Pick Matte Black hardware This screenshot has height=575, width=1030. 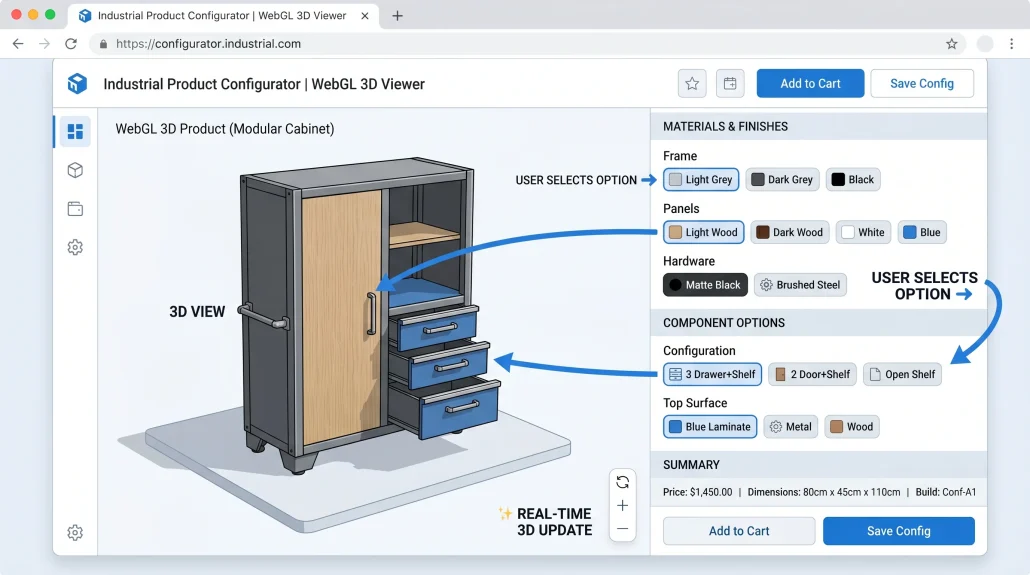tap(705, 285)
